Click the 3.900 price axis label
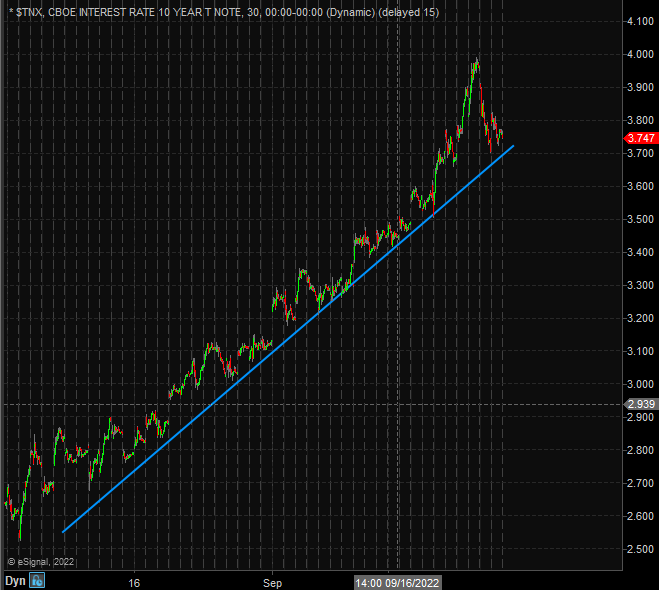 (641, 87)
